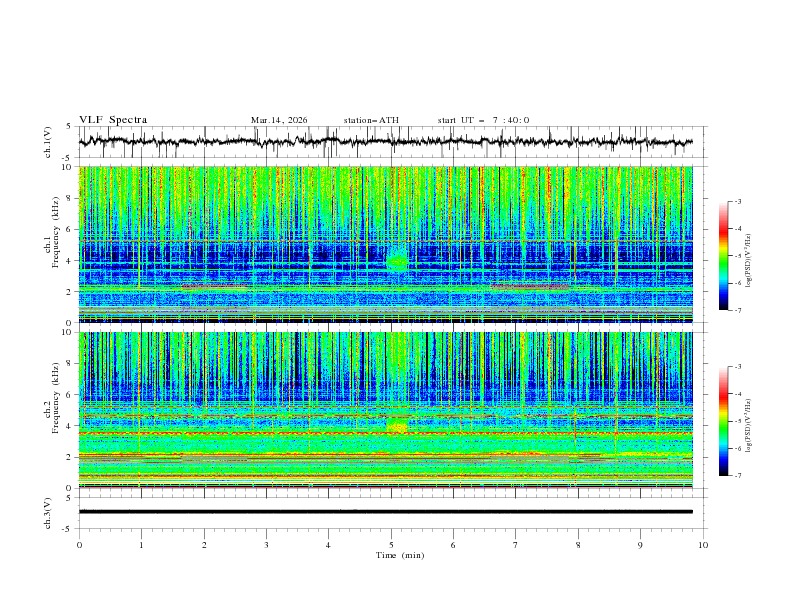Screen dimensions: 792x612
Task: Click the "4" tick on the time axis
Action: (328, 545)
